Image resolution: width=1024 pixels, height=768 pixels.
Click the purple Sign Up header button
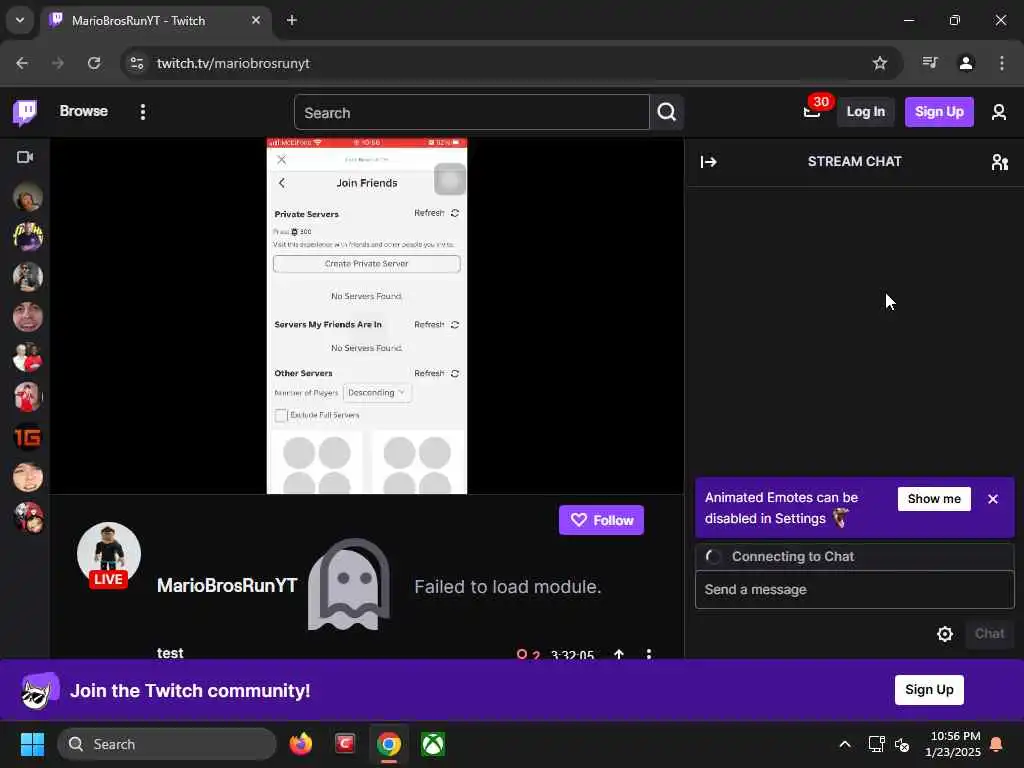pyautogui.click(x=939, y=112)
